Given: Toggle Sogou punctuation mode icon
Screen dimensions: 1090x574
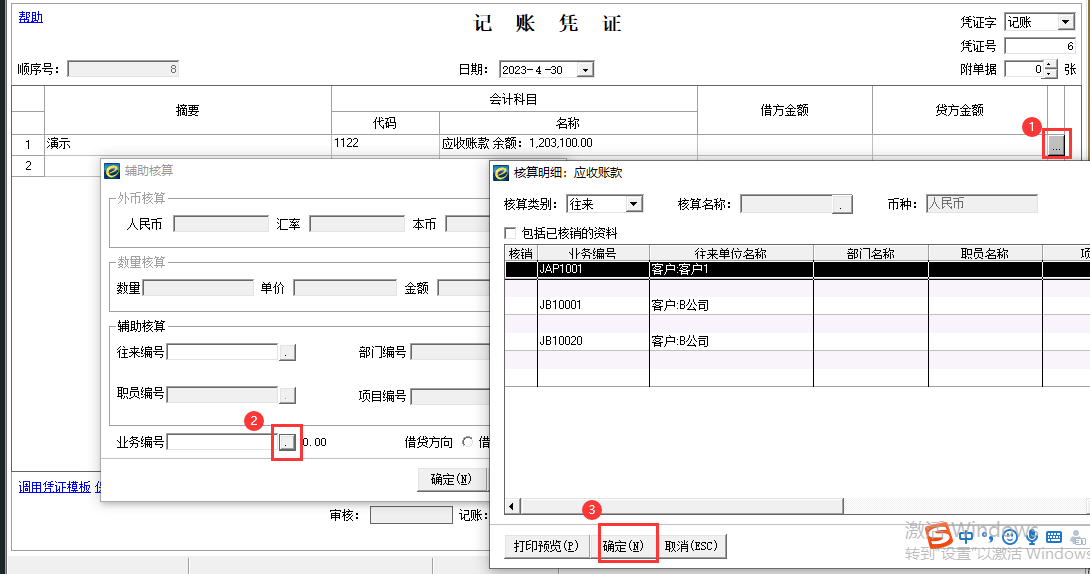Looking at the screenshot, I should 990,536.
